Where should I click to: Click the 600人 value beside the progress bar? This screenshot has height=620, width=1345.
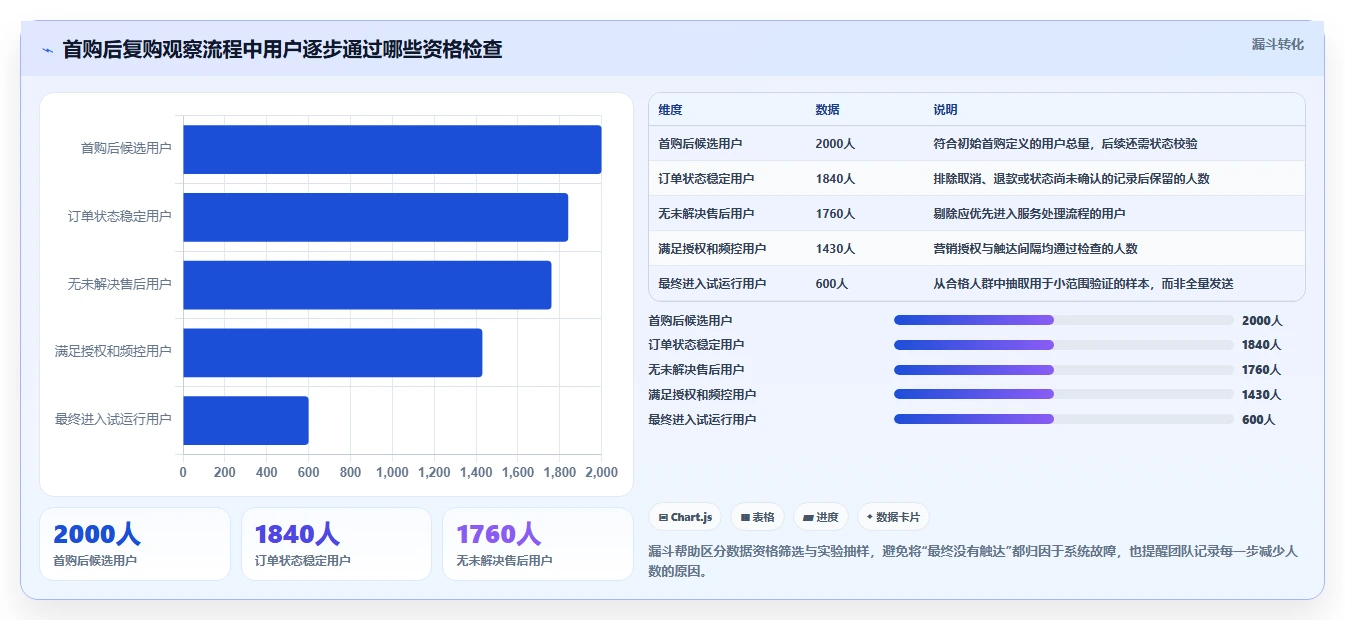(1258, 420)
